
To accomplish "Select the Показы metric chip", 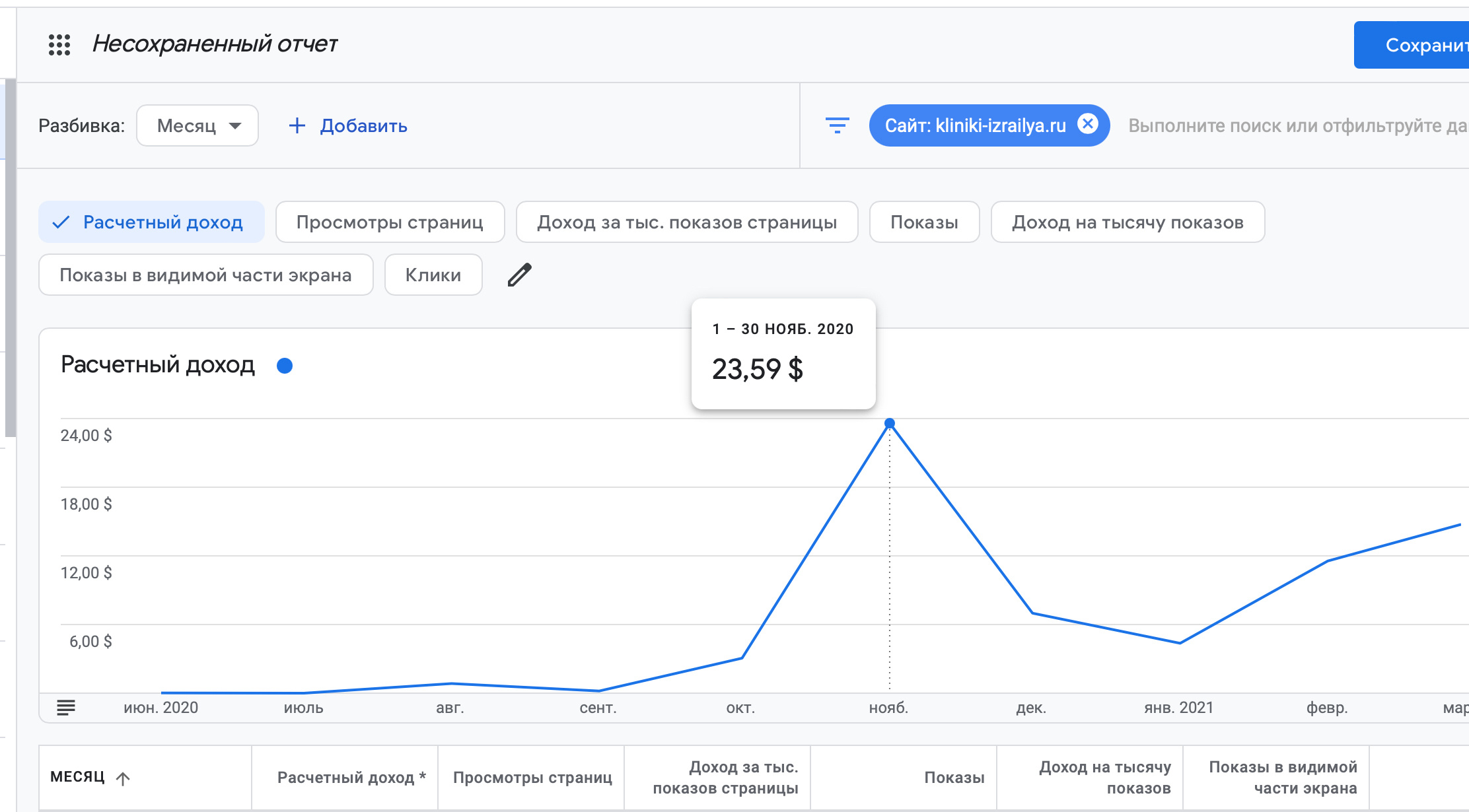I will 923,222.
